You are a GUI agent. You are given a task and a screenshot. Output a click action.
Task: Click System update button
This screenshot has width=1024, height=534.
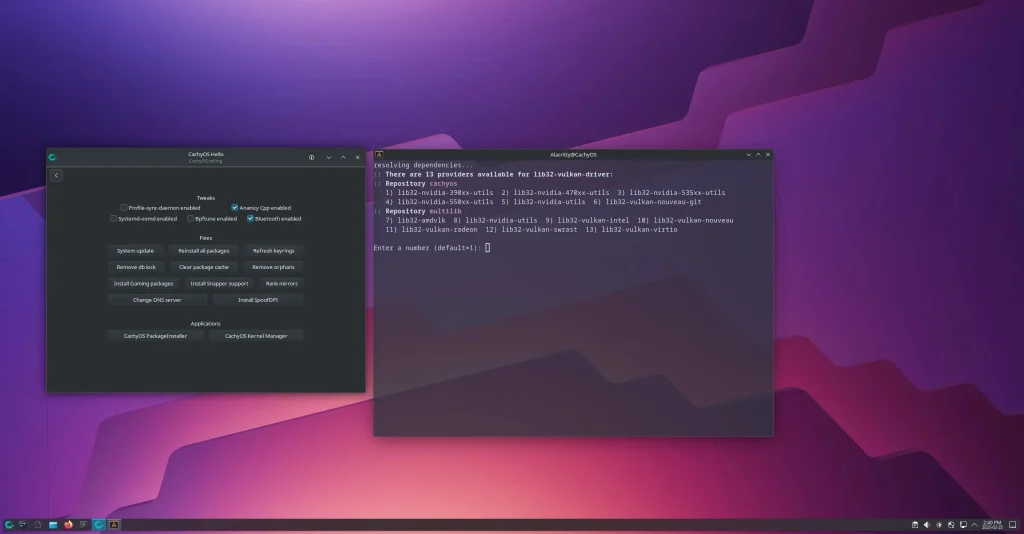tap(135, 251)
